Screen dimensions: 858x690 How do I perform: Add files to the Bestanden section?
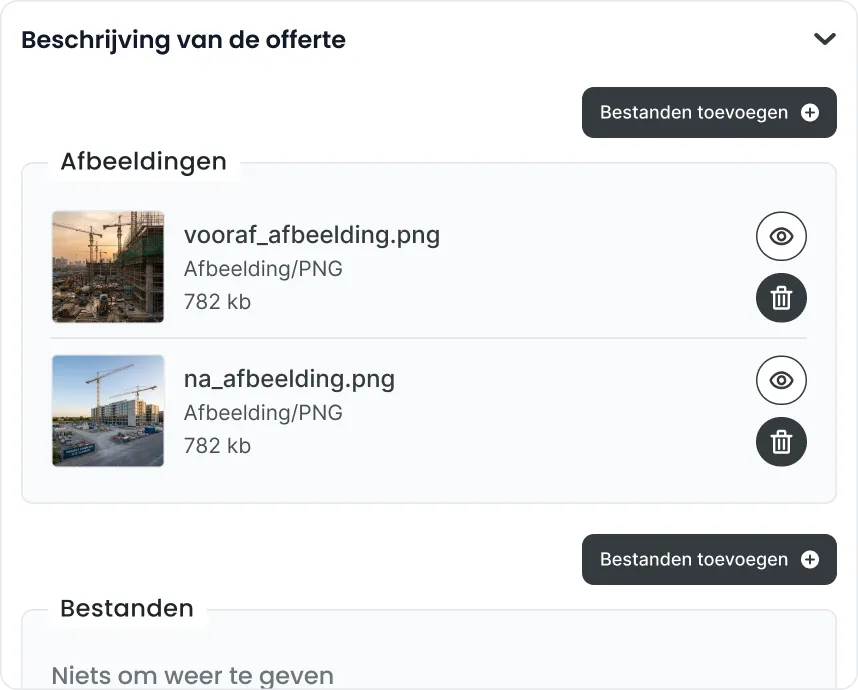click(709, 560)
